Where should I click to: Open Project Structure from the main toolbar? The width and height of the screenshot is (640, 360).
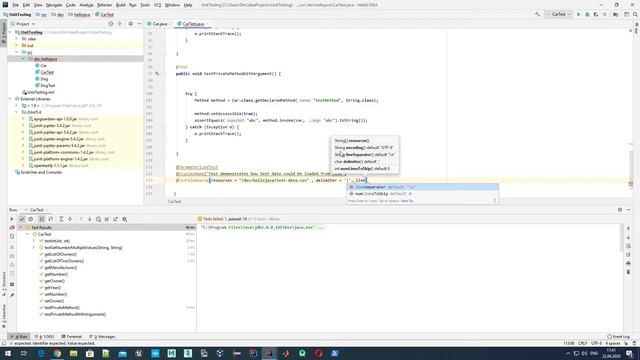click(616, 14)
